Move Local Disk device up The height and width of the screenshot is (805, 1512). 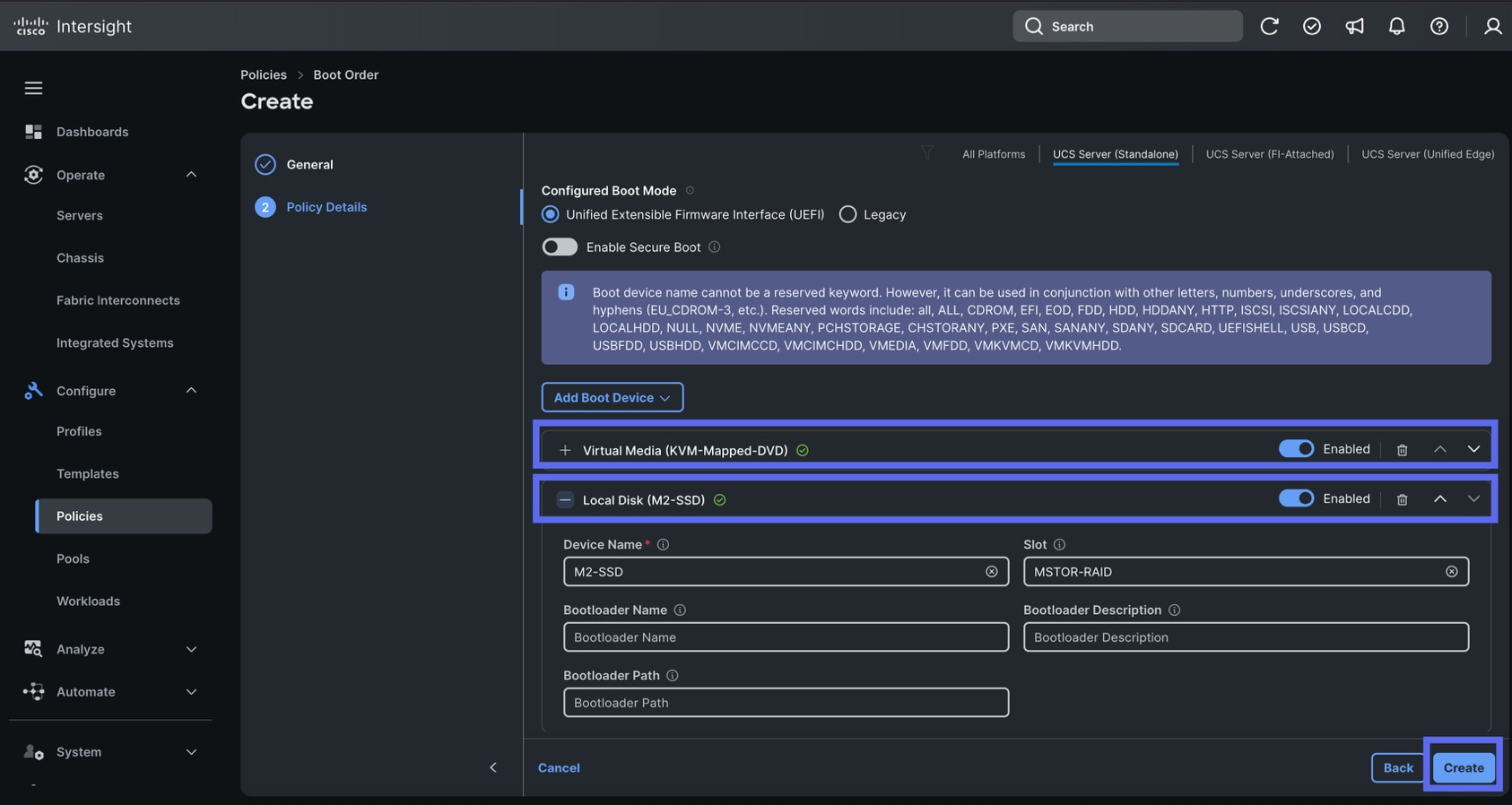1440,498
